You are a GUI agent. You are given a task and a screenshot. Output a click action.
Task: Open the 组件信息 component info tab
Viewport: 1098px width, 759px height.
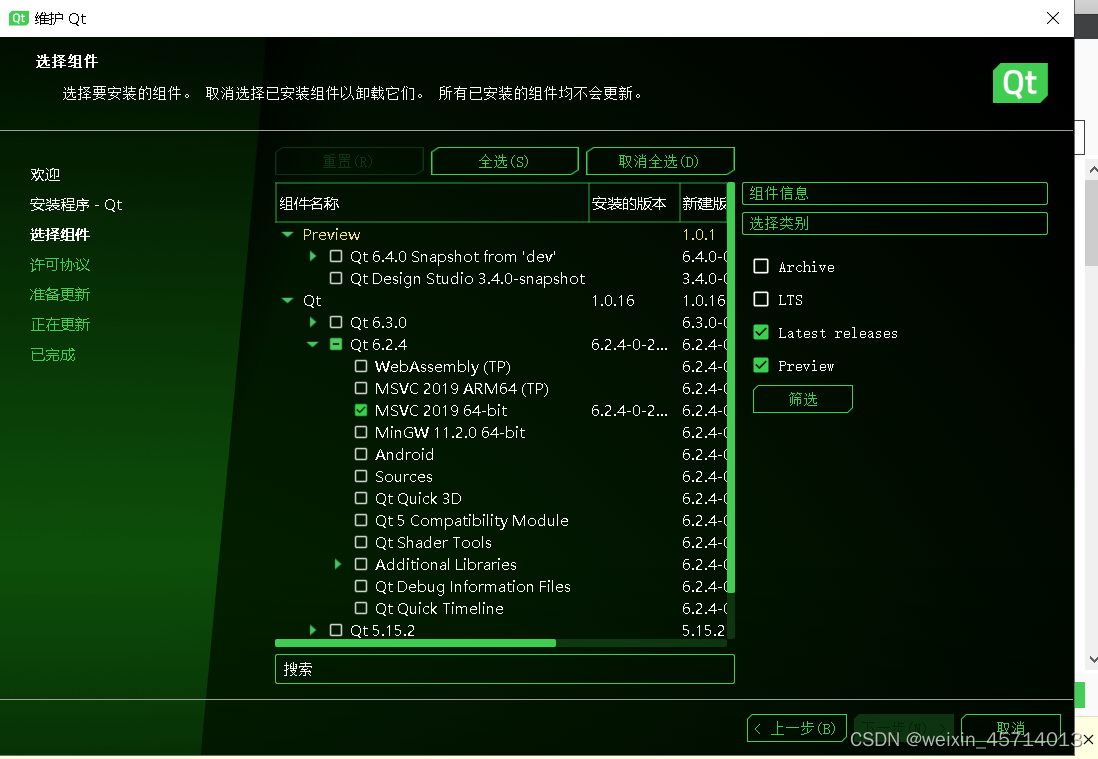coord(894,193)
